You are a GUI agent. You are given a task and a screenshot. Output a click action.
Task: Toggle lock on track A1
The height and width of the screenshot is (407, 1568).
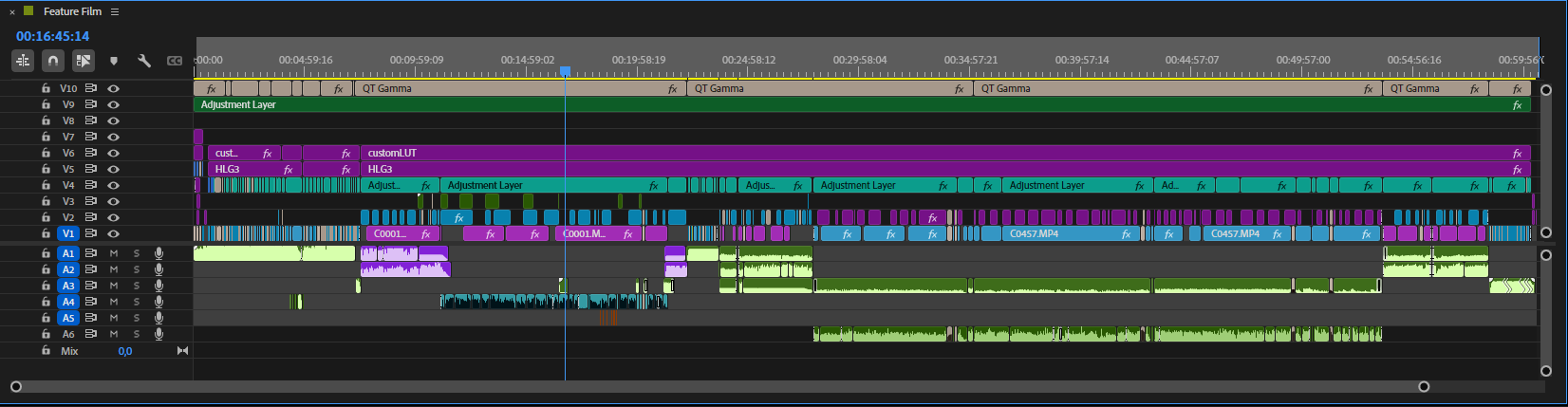(x=45, y=253)
